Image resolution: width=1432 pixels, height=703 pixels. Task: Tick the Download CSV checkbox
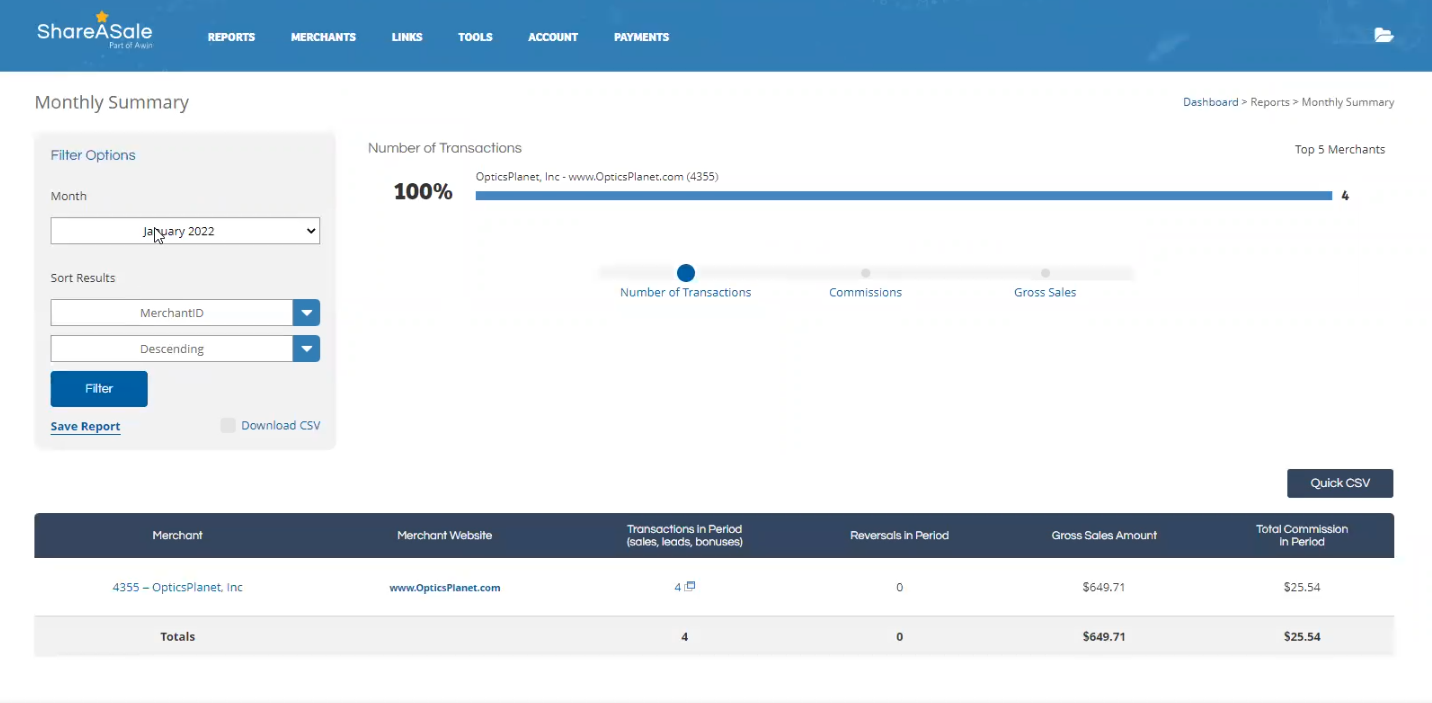pos(228,425)
